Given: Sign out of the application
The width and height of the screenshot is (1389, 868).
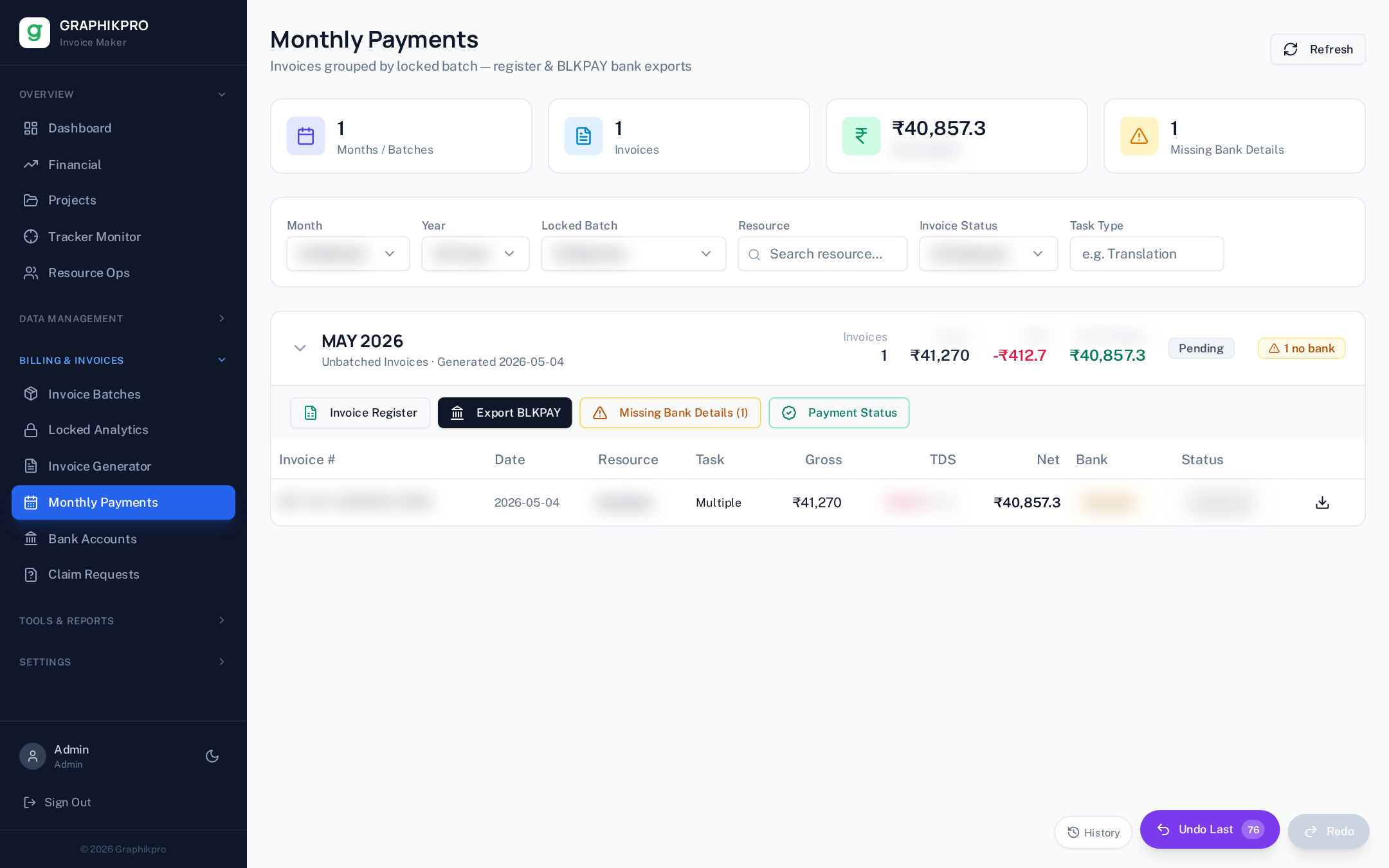Looking at the screenshot, I should coord(58,802).
